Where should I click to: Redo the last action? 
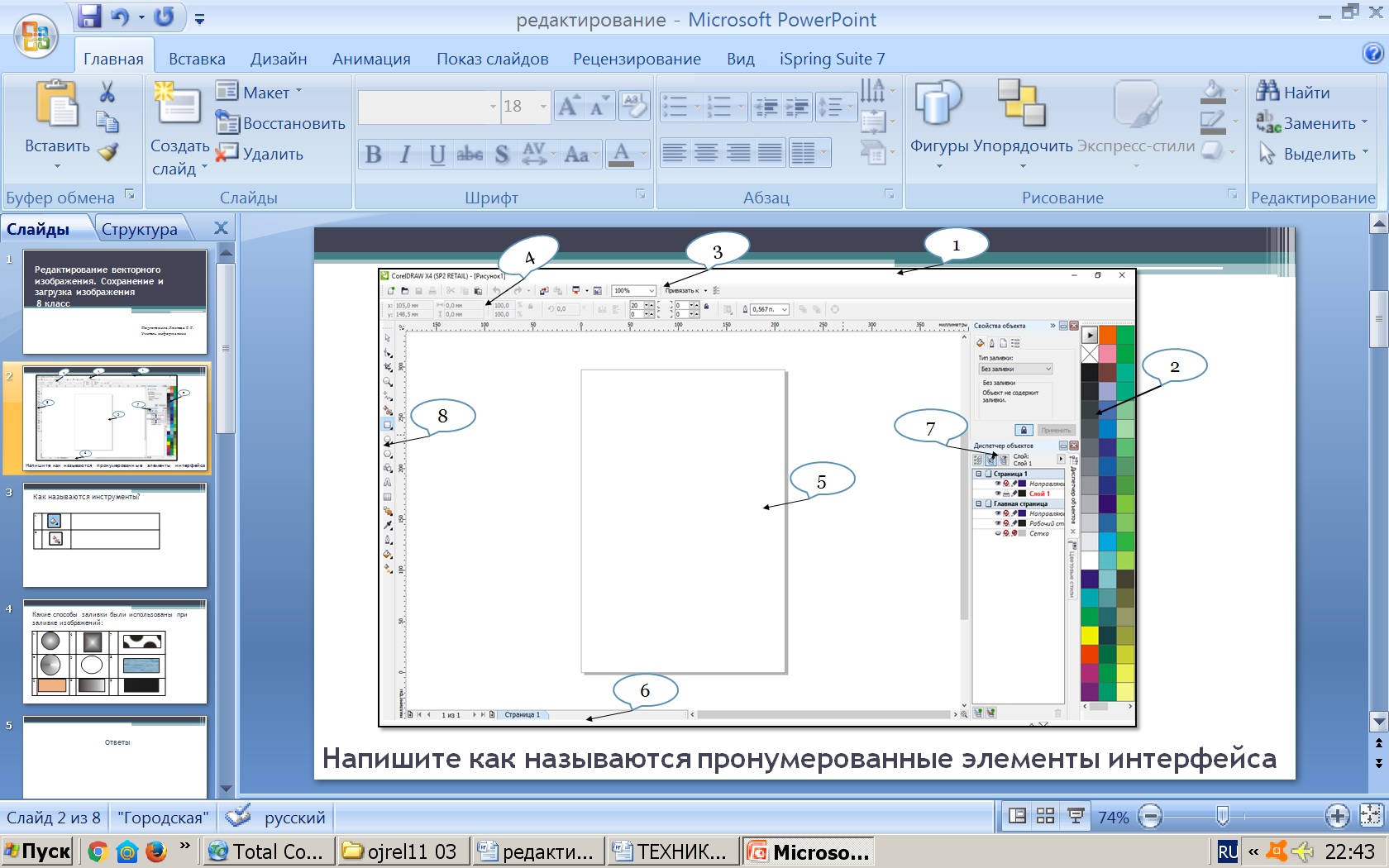pos(165,17)
